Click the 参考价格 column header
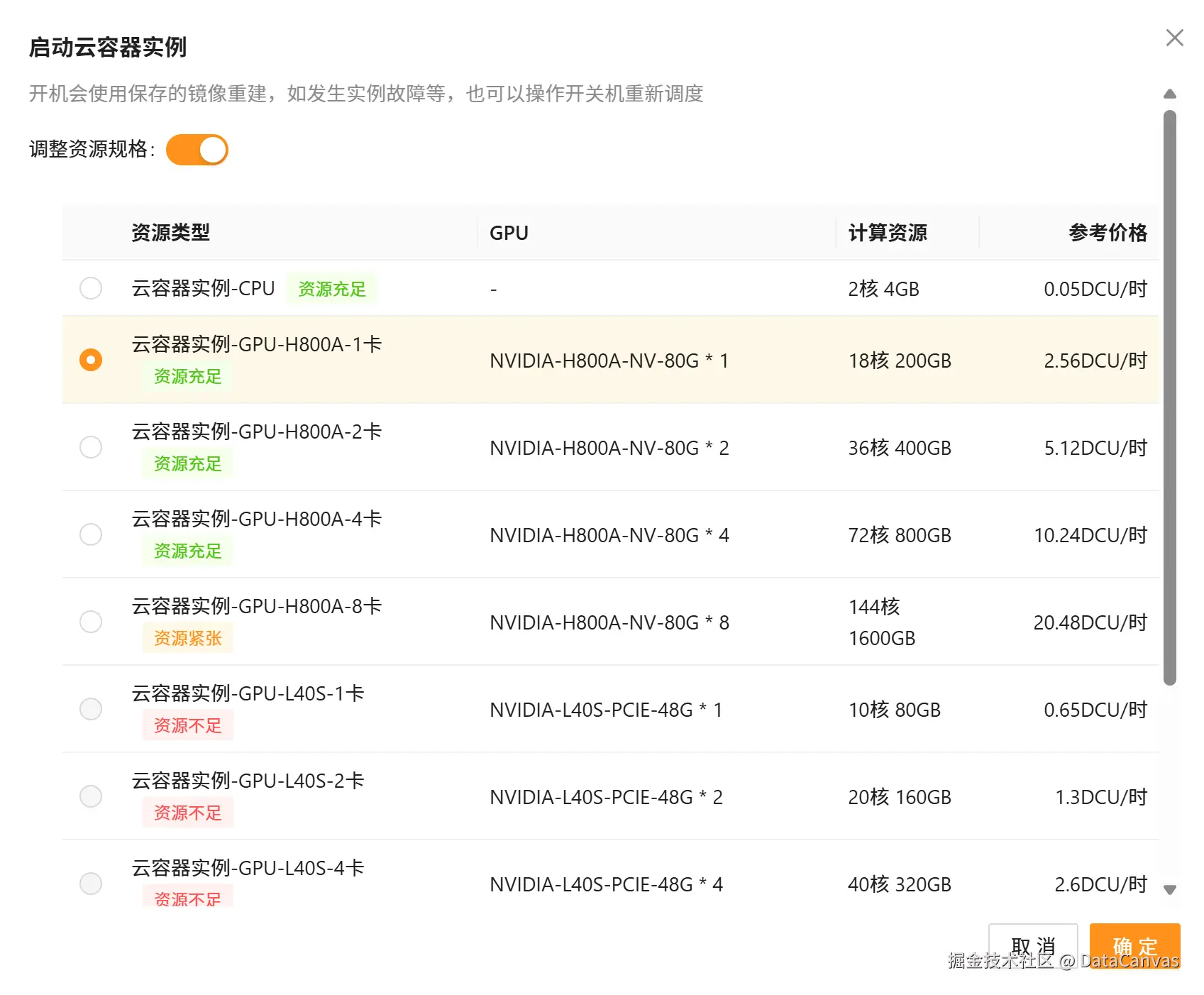This screenshot has width=1204, height=995. pyautogui.click(x=1108, y=233)
